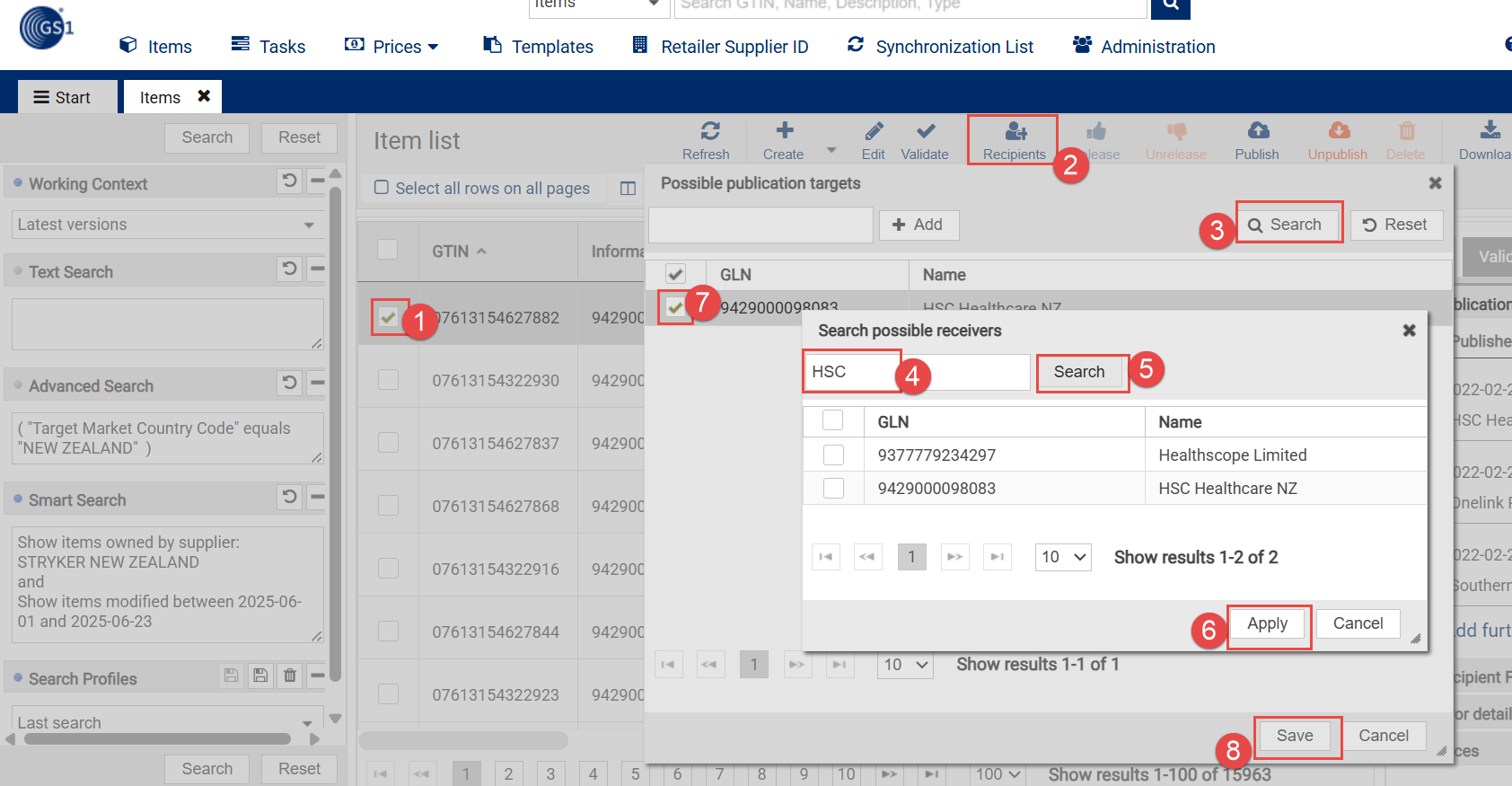
Task: Open the Latest versions dropdown
Action: pyautogui.click(x=166, y=225)
